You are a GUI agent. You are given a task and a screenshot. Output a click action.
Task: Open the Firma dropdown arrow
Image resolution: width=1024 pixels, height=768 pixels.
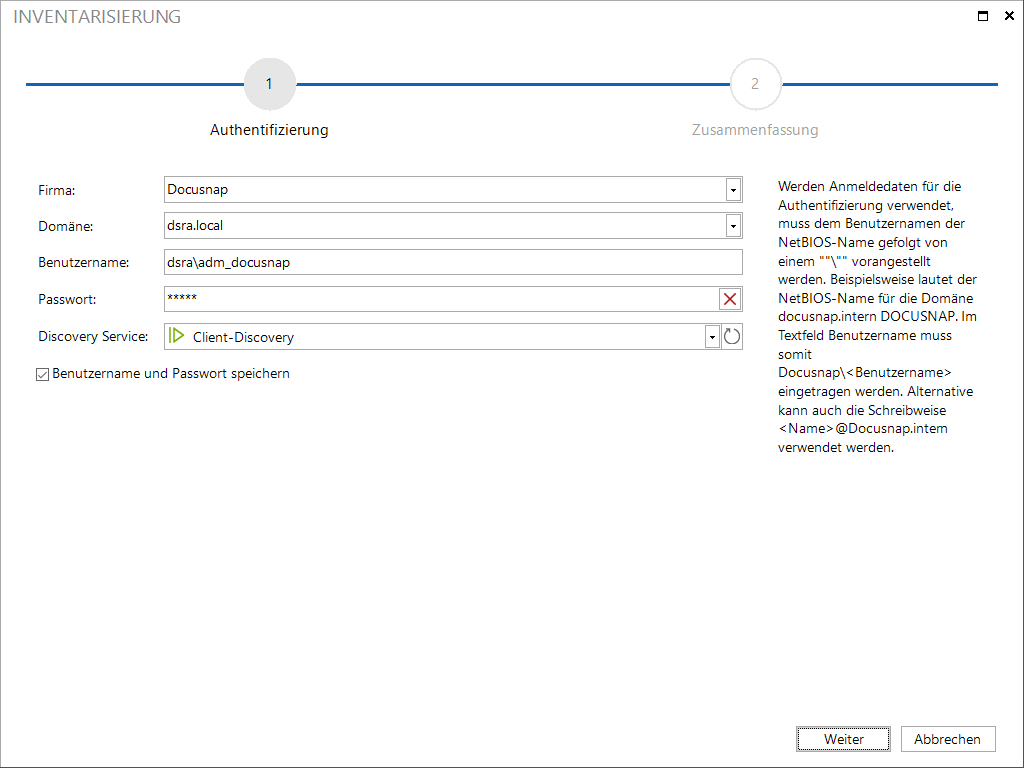733,190
